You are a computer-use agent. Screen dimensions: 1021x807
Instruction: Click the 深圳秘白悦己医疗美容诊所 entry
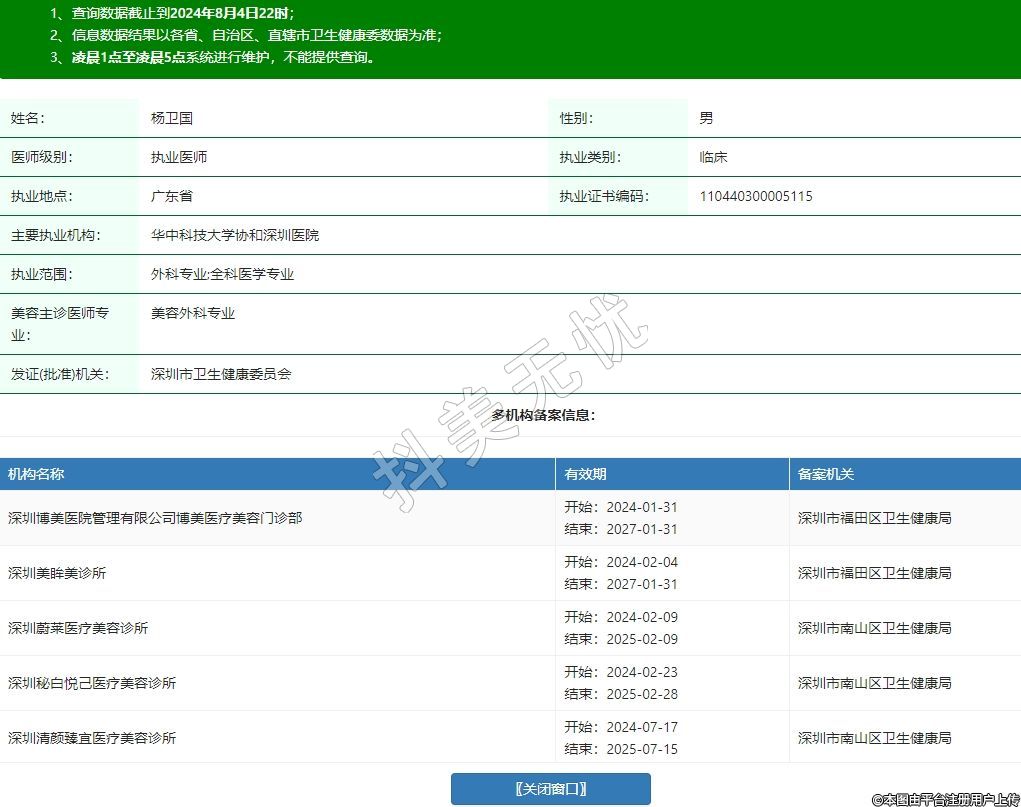coord(92,683)
